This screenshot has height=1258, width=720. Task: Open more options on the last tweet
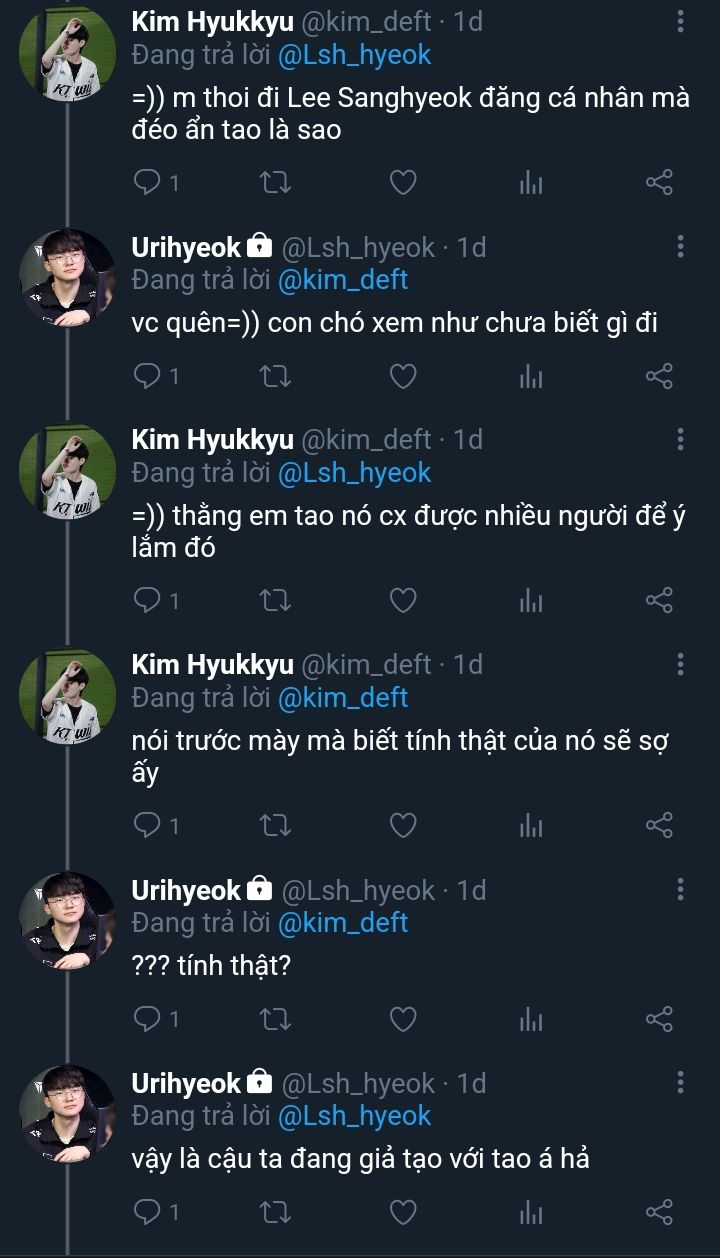click(681, 1083)
